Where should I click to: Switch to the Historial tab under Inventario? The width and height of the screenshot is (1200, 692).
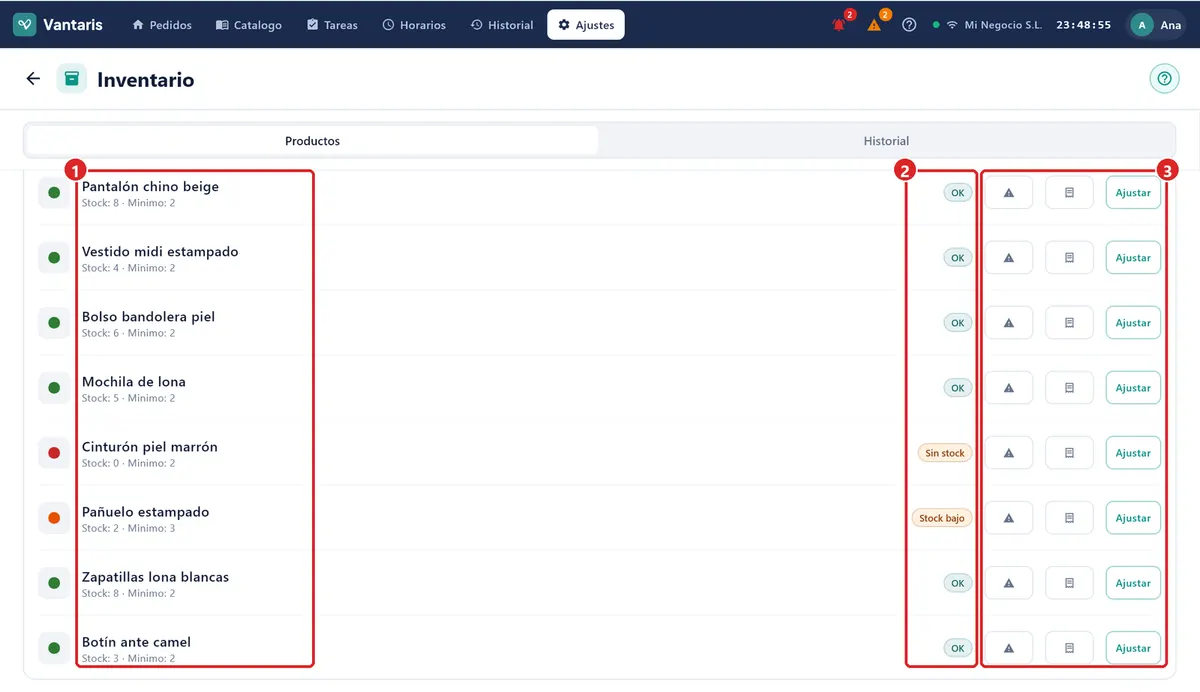tap(886, 141)
